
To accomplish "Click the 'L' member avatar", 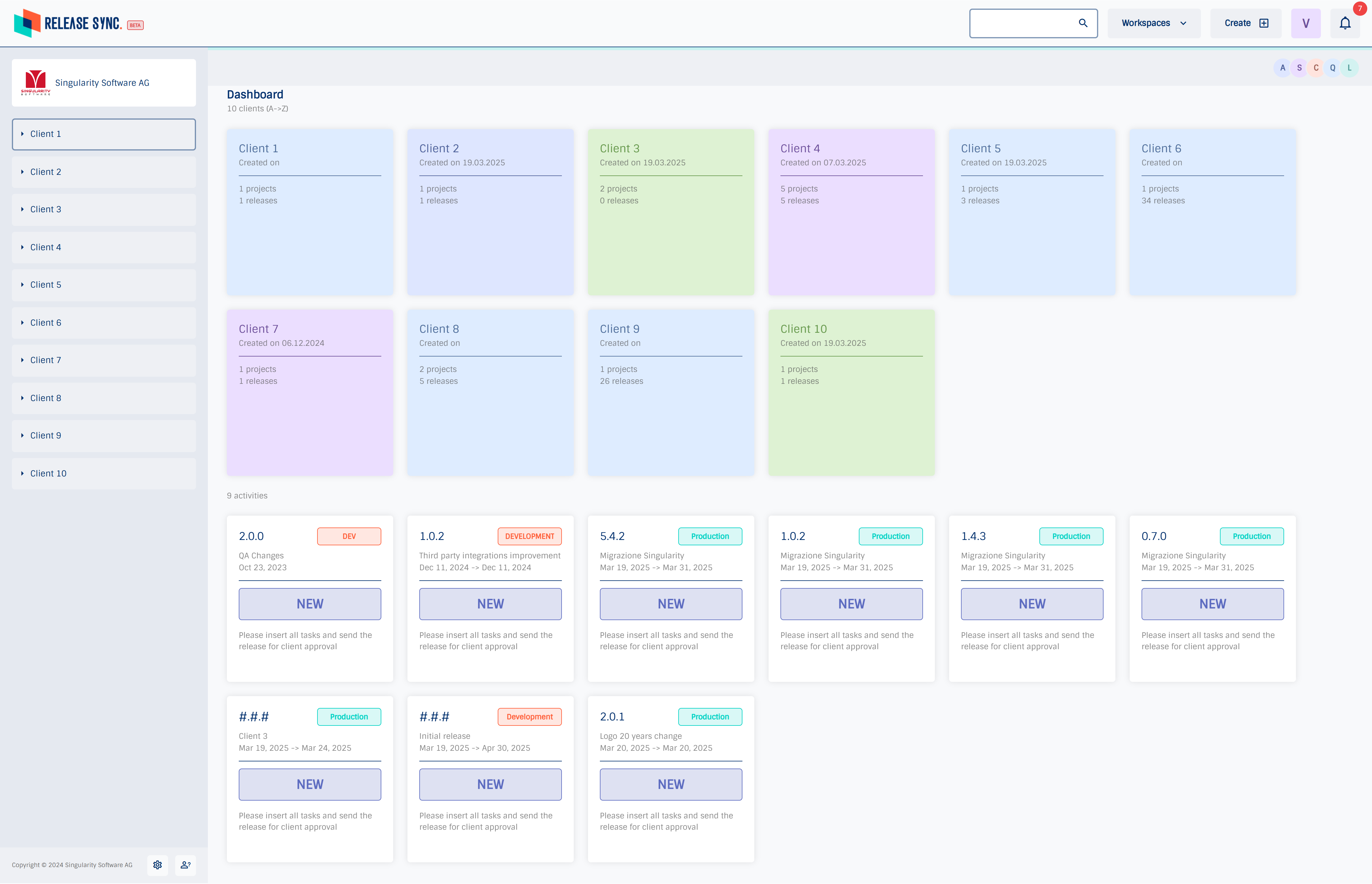I will pos(1349,68).
